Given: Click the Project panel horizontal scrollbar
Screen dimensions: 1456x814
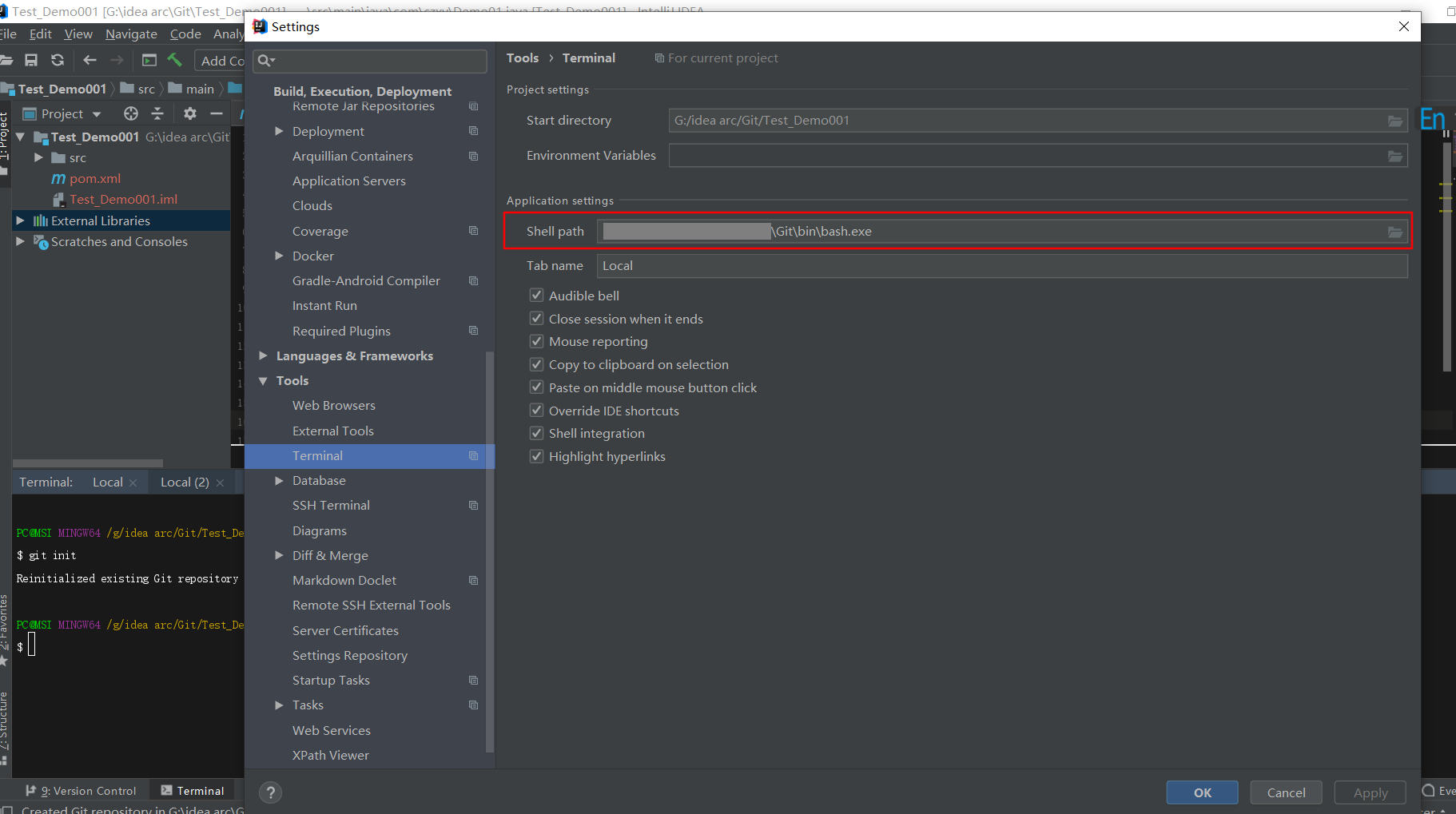Looking at the screenshot, I should (88, 463).
